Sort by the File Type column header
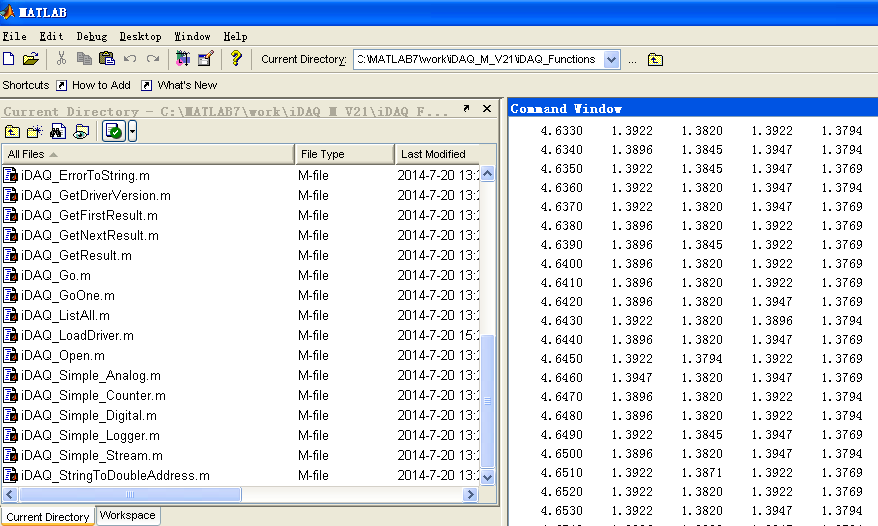Screen dimensions: 878x526 [x=344, y=154]
